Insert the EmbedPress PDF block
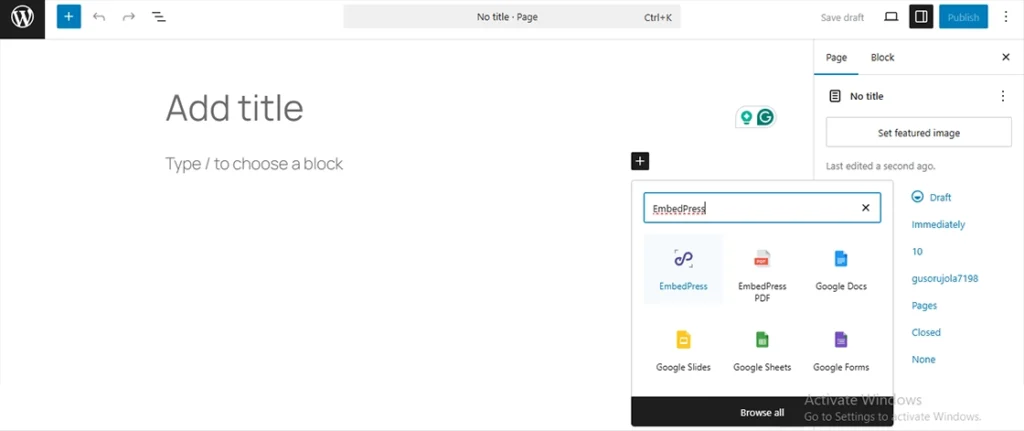Screen dimensions: 1024x431 tap(762, 274)
